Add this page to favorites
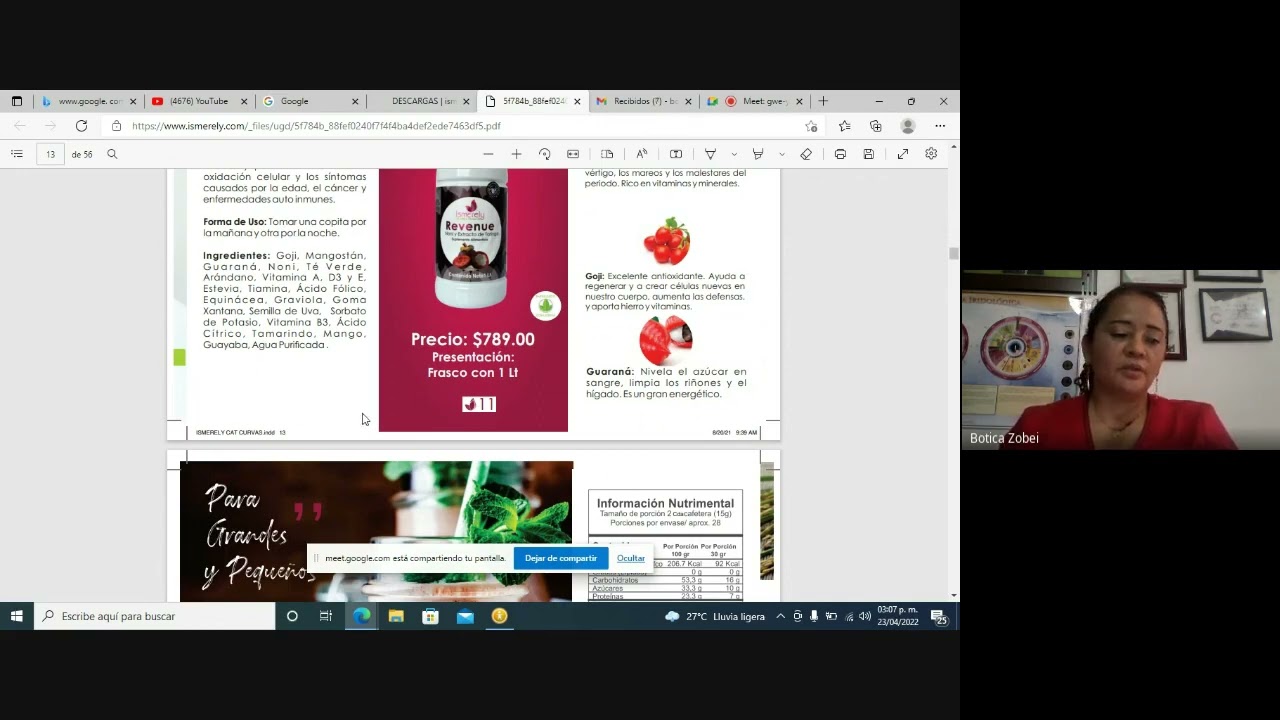Screen dimensions: 1280x720 click(811, 126)
